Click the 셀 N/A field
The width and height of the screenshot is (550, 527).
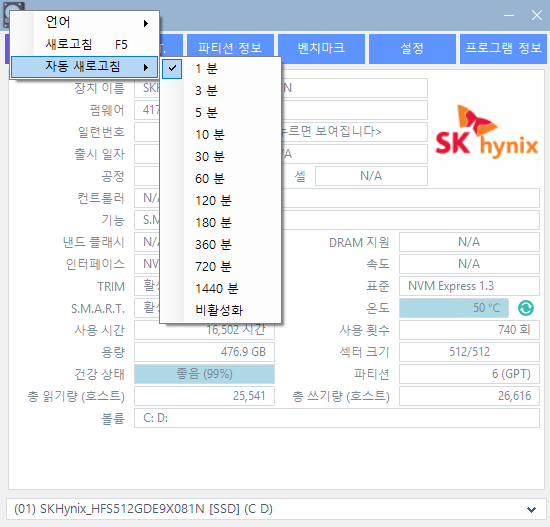[x=371, y=176]
